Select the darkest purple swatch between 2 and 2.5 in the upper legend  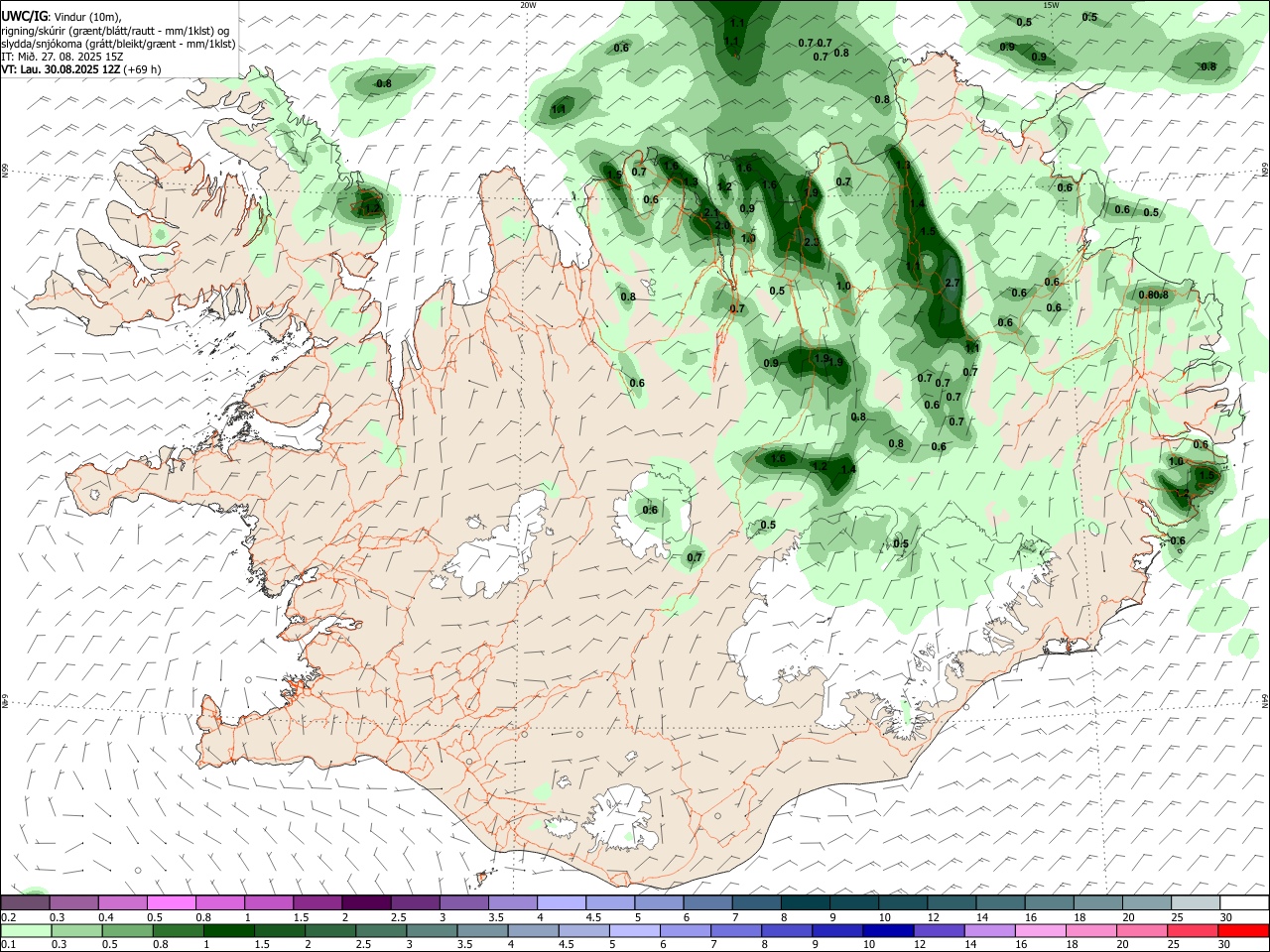(x=366, y=902)
